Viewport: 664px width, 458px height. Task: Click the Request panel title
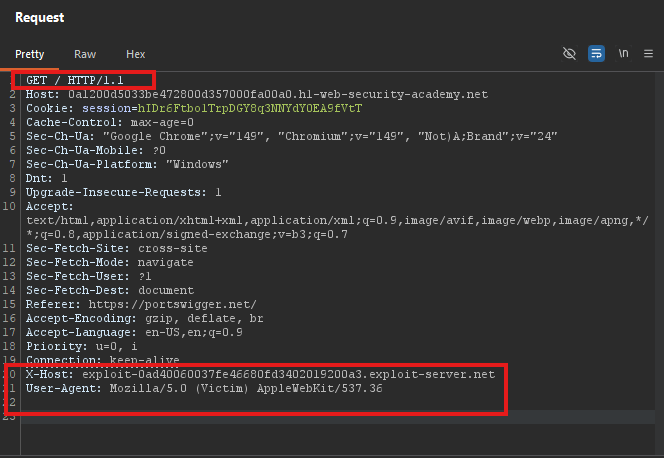(x=39, y=17)
